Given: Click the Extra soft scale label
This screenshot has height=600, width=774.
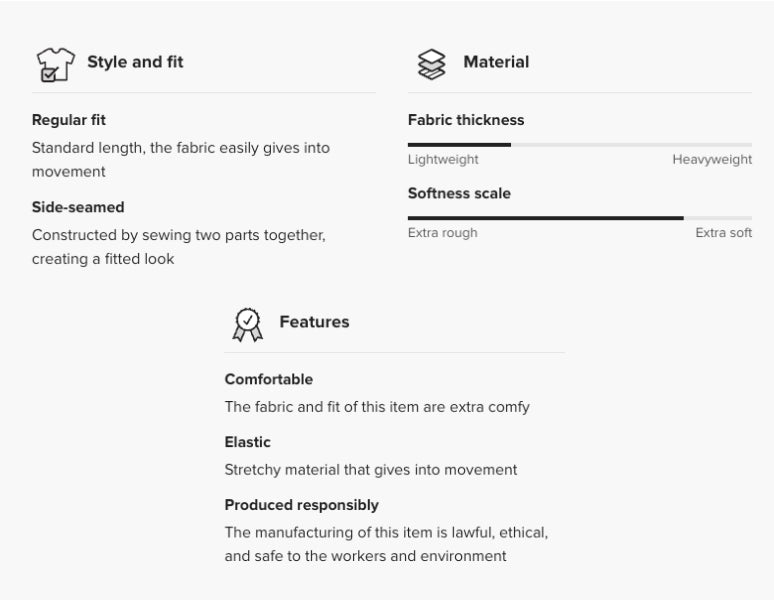Looking at the screenshot, I should click(724, 233).
